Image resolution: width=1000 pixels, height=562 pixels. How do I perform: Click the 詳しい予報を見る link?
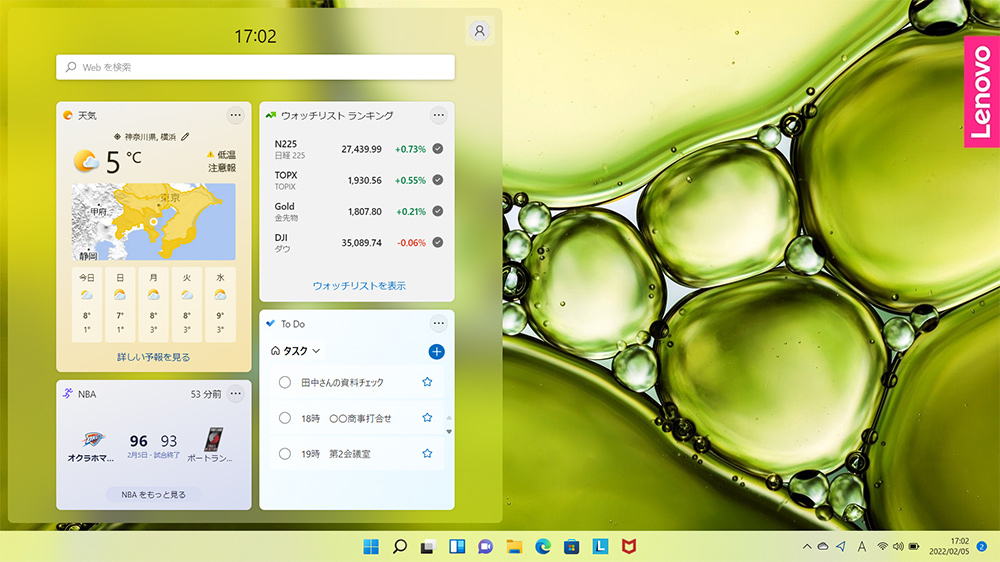pos(153,356)
